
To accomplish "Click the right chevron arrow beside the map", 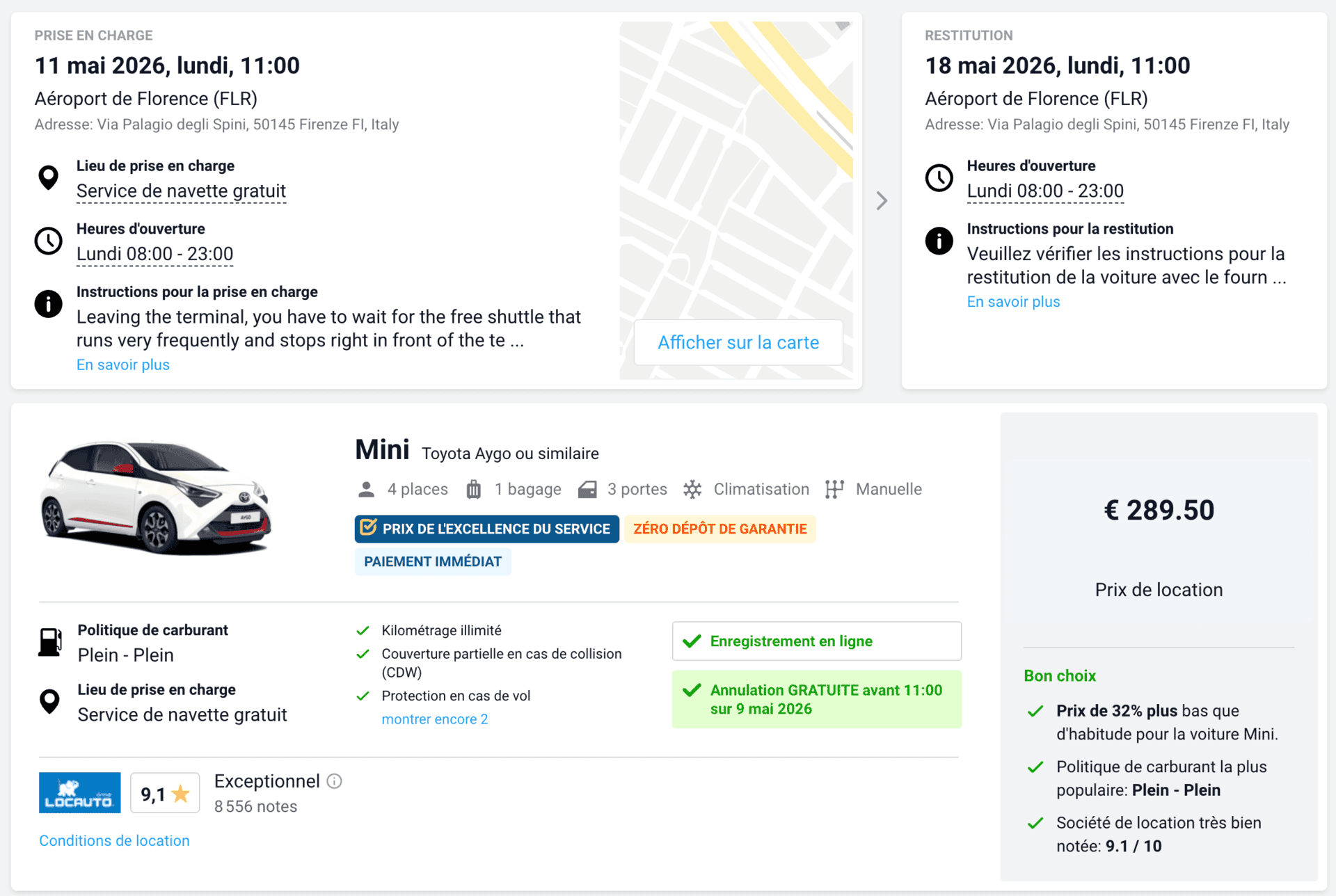I will click(x=882, y=200).
